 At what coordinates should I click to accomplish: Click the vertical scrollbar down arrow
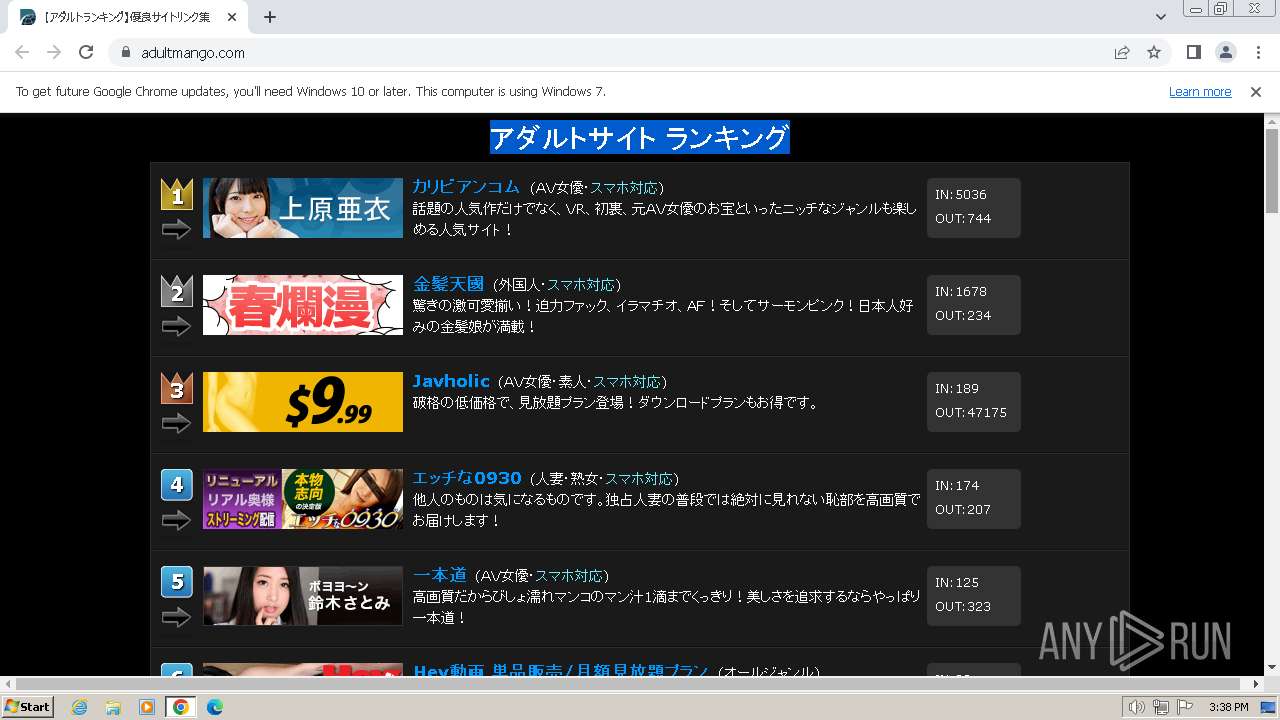(1272, 667)
